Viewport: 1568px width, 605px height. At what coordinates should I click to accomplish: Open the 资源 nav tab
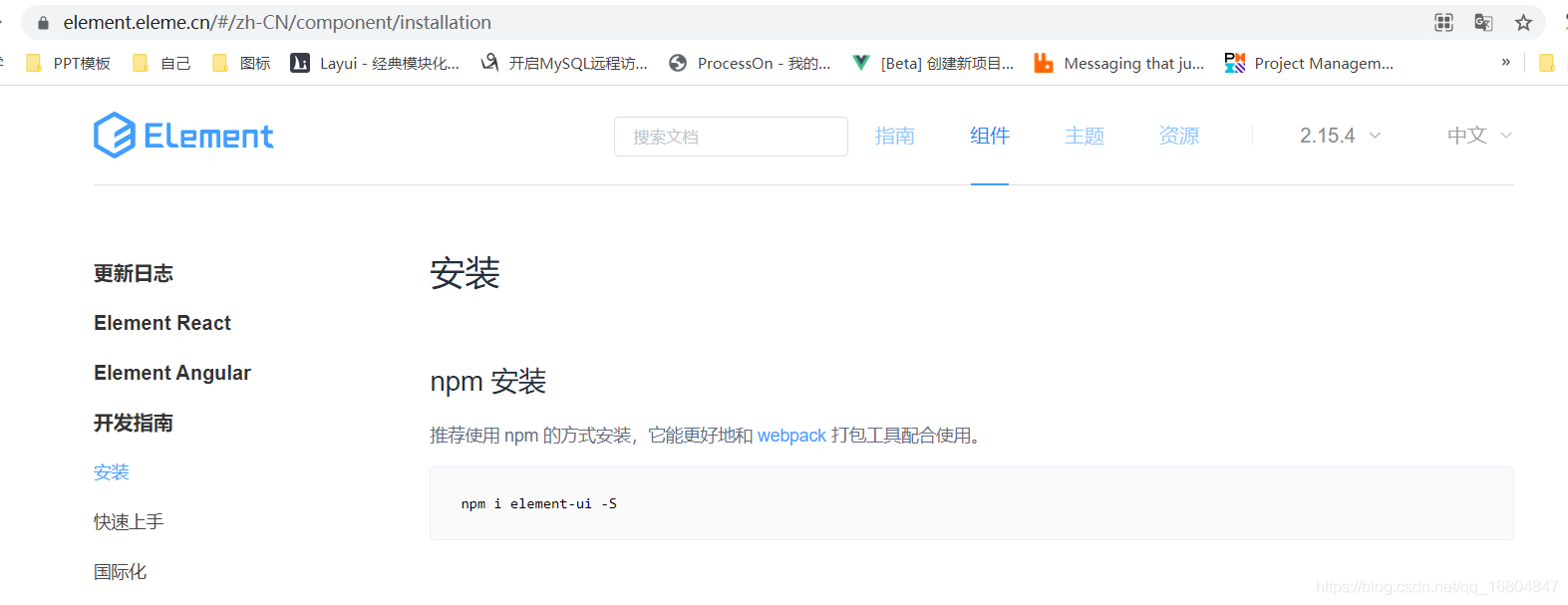(x=1179, y=136)
